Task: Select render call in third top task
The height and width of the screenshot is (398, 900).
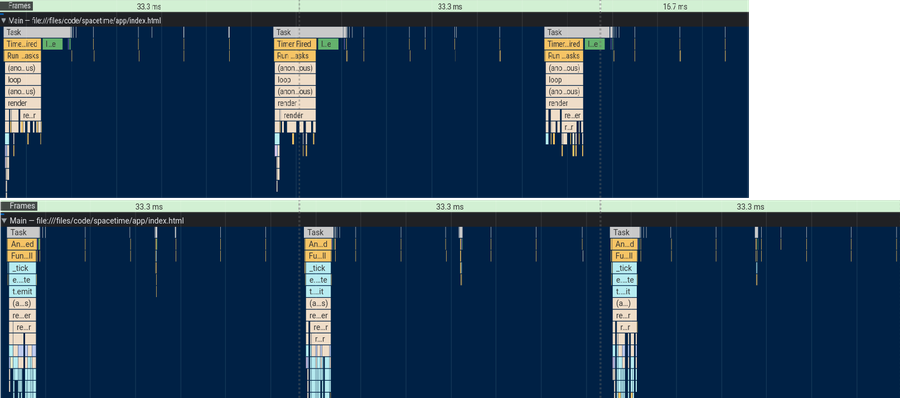Action: 564,103
